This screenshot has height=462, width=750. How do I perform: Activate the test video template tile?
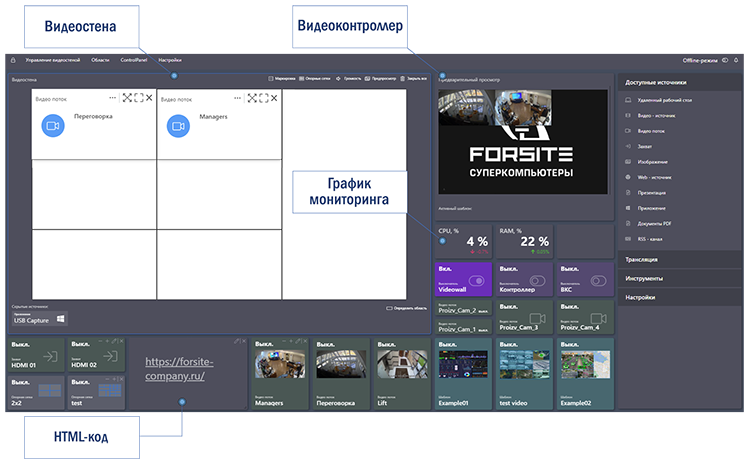(524, 374)
